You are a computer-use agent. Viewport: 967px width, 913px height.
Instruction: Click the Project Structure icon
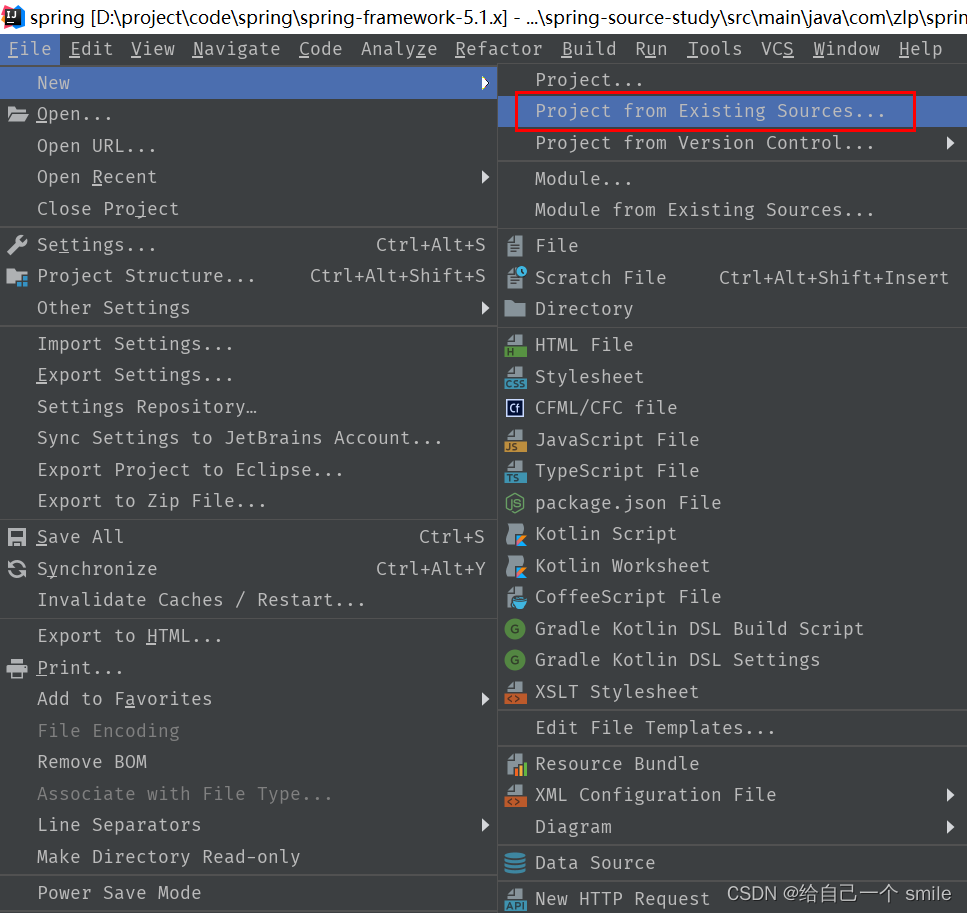[17, 277]
